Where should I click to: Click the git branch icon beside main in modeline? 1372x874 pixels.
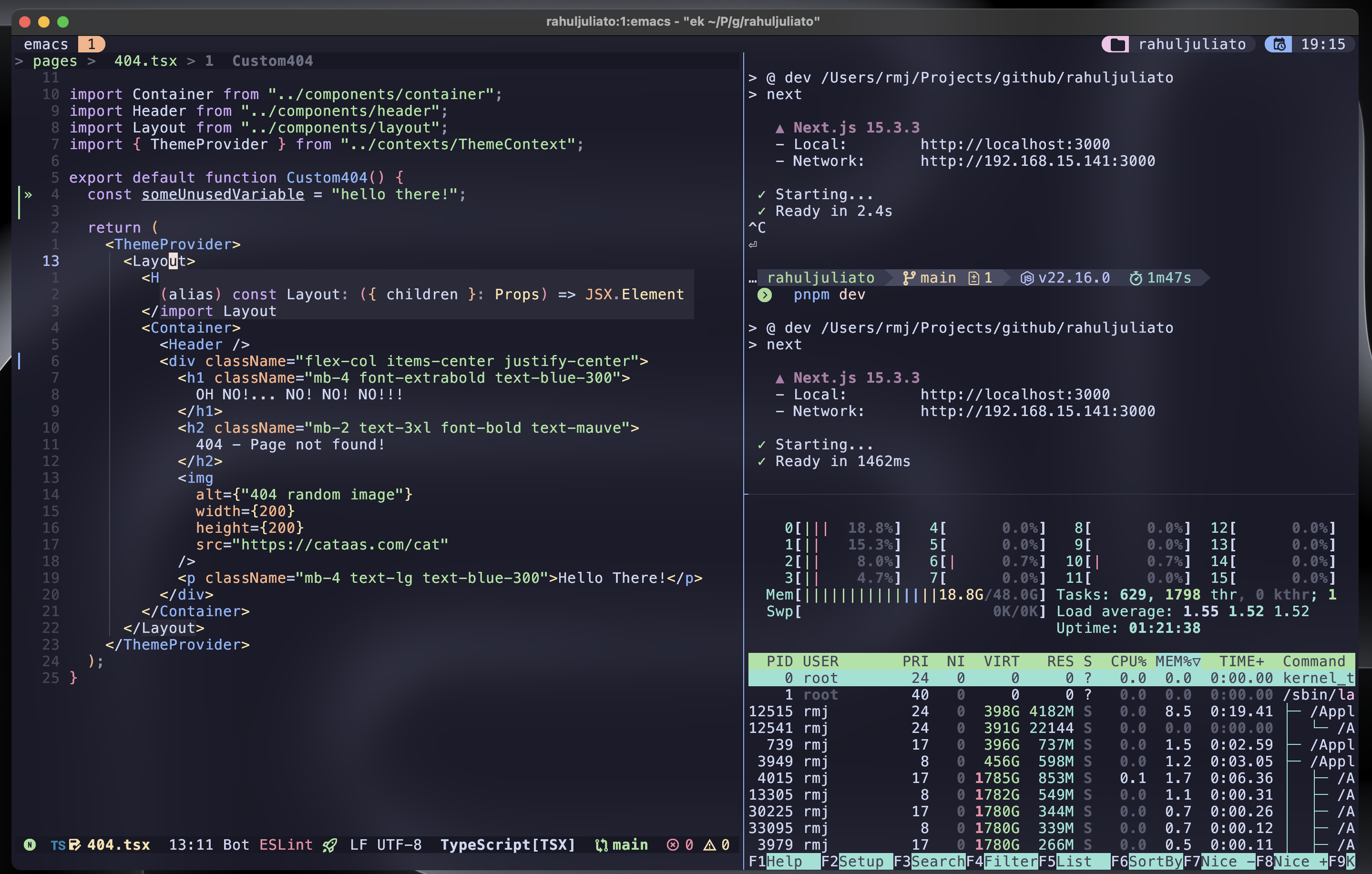coord(601,845)
